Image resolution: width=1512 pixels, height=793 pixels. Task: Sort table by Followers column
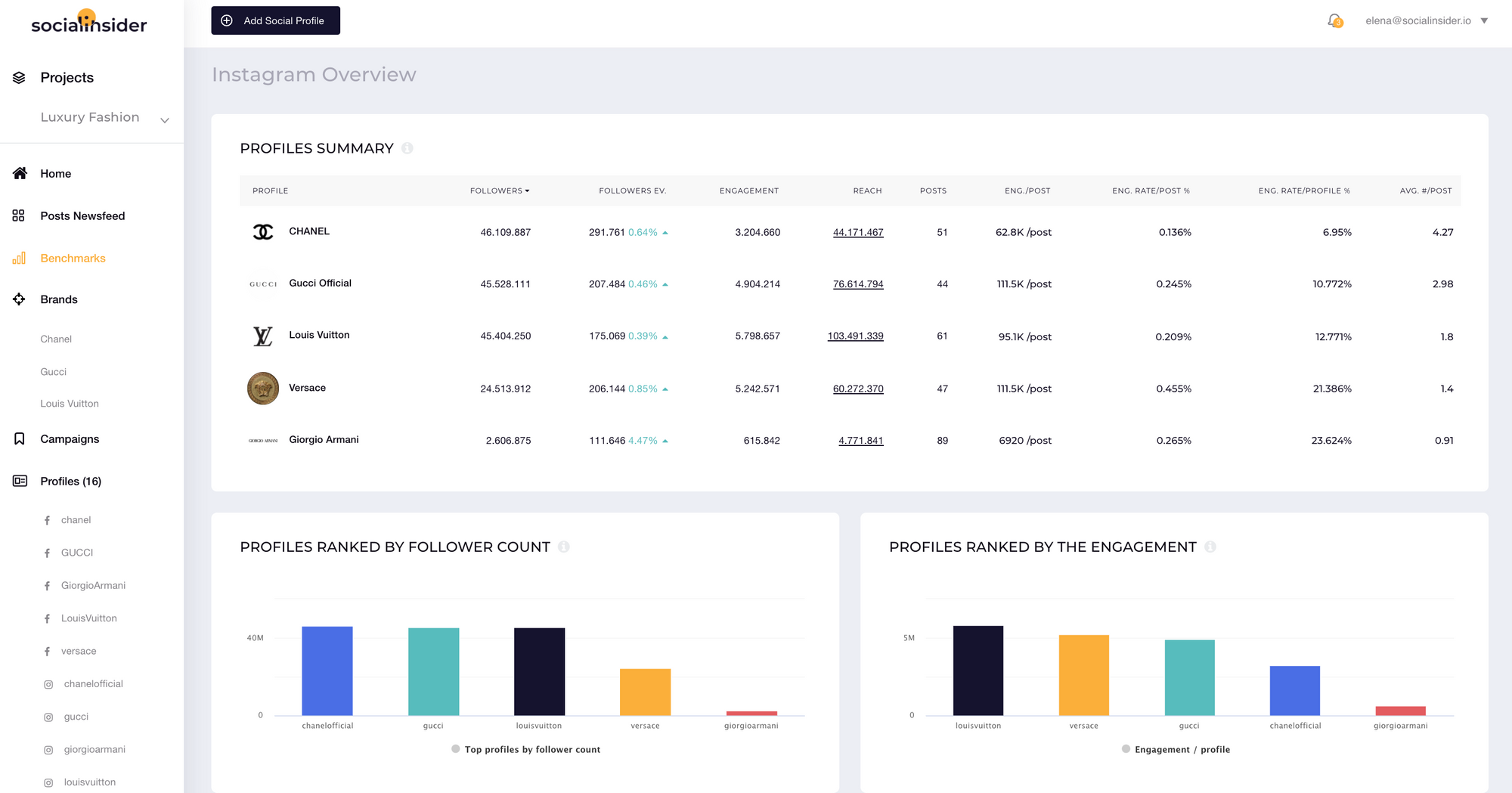click(500, 191)
